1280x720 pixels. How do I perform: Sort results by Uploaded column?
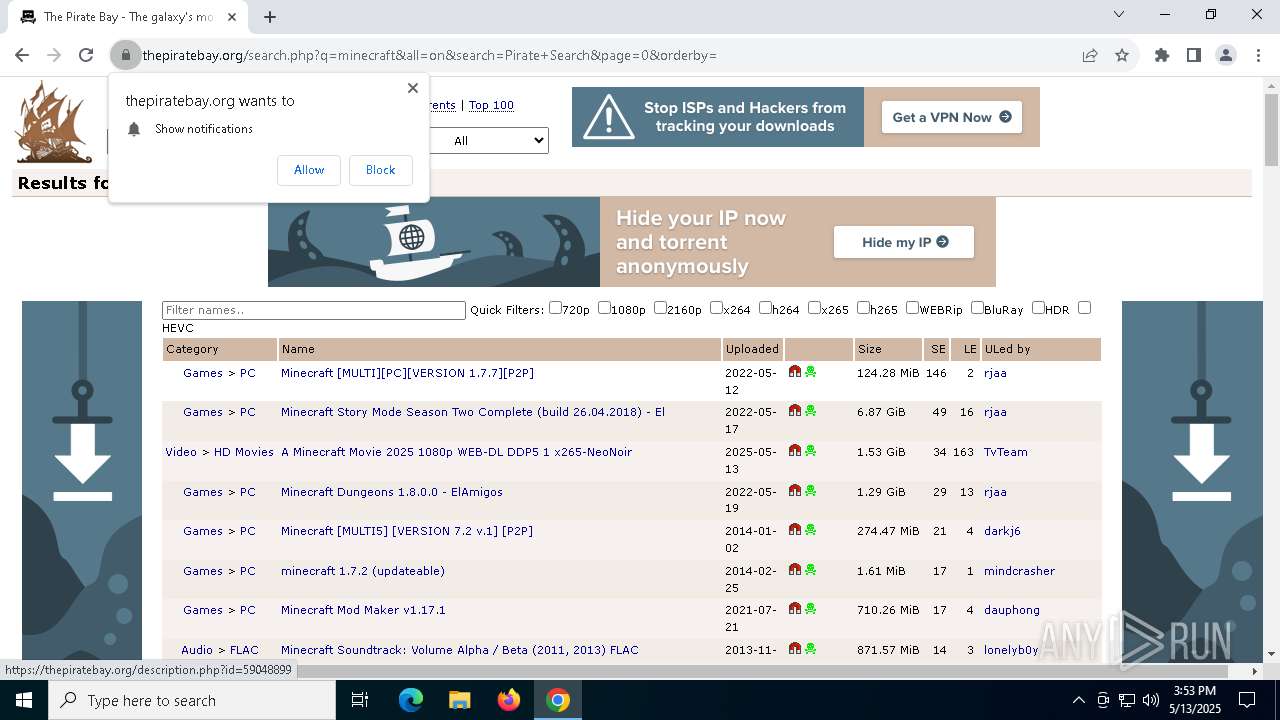(x=752, y=349)
